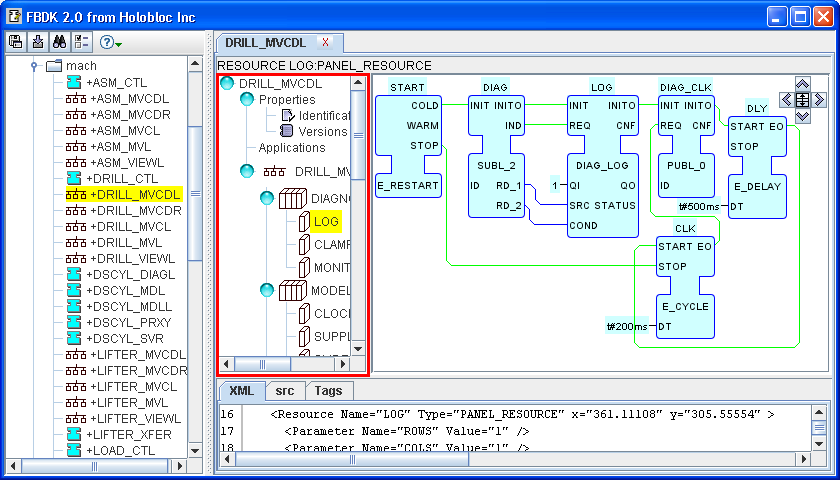Select the CLK E_CYCLE function block
This screenshot has height=480, width=840.
tap(685, 287)
